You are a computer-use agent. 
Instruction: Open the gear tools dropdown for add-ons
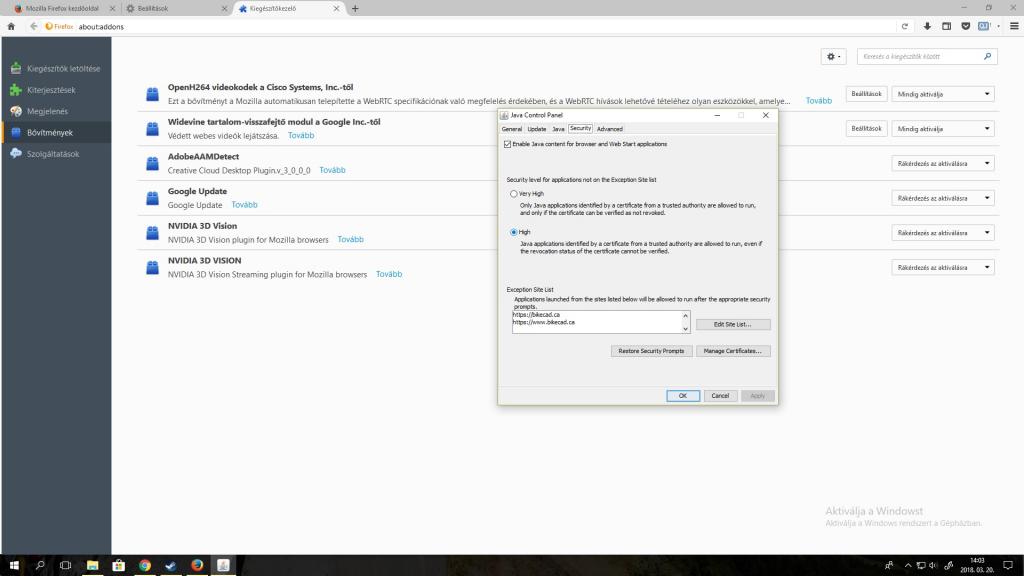(833, 57)
